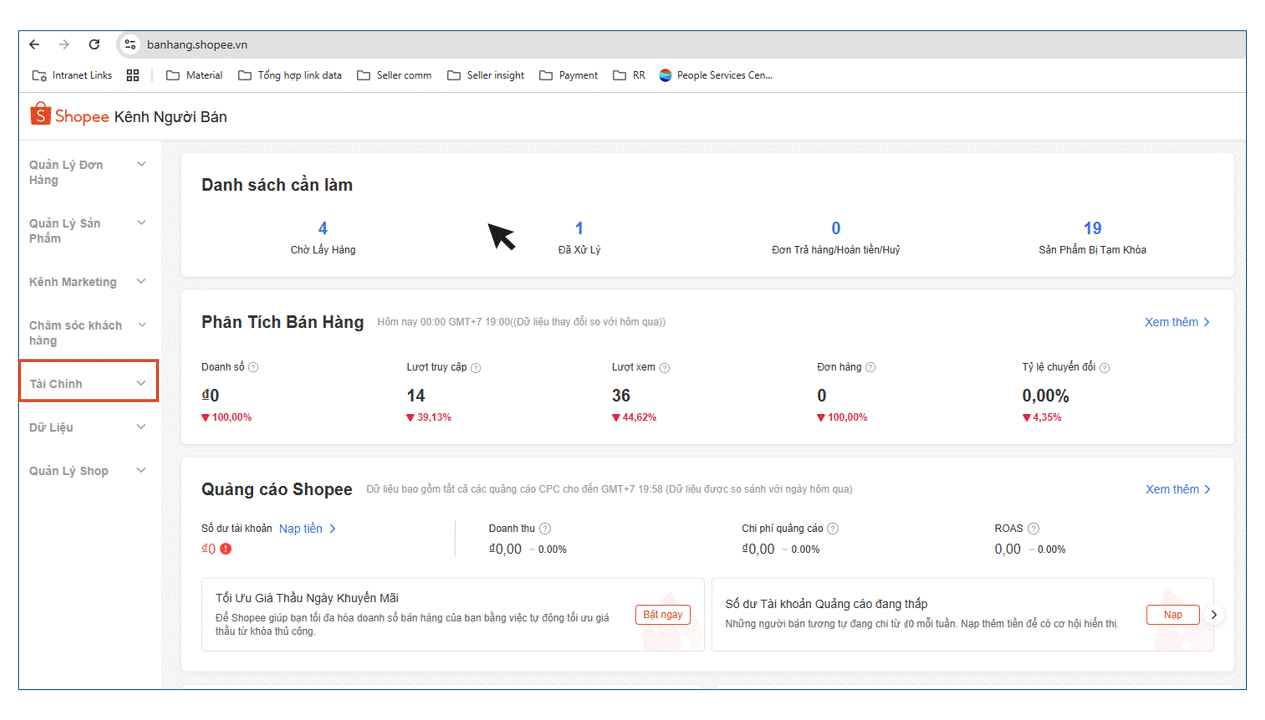Expand the Dữ Liệu sidebar menu
Viewport: 1265px width, 720px height.
coord(88,428)
